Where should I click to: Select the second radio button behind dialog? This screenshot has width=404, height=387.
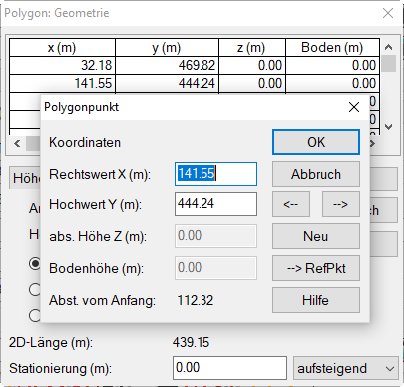[x=35, y=289]
